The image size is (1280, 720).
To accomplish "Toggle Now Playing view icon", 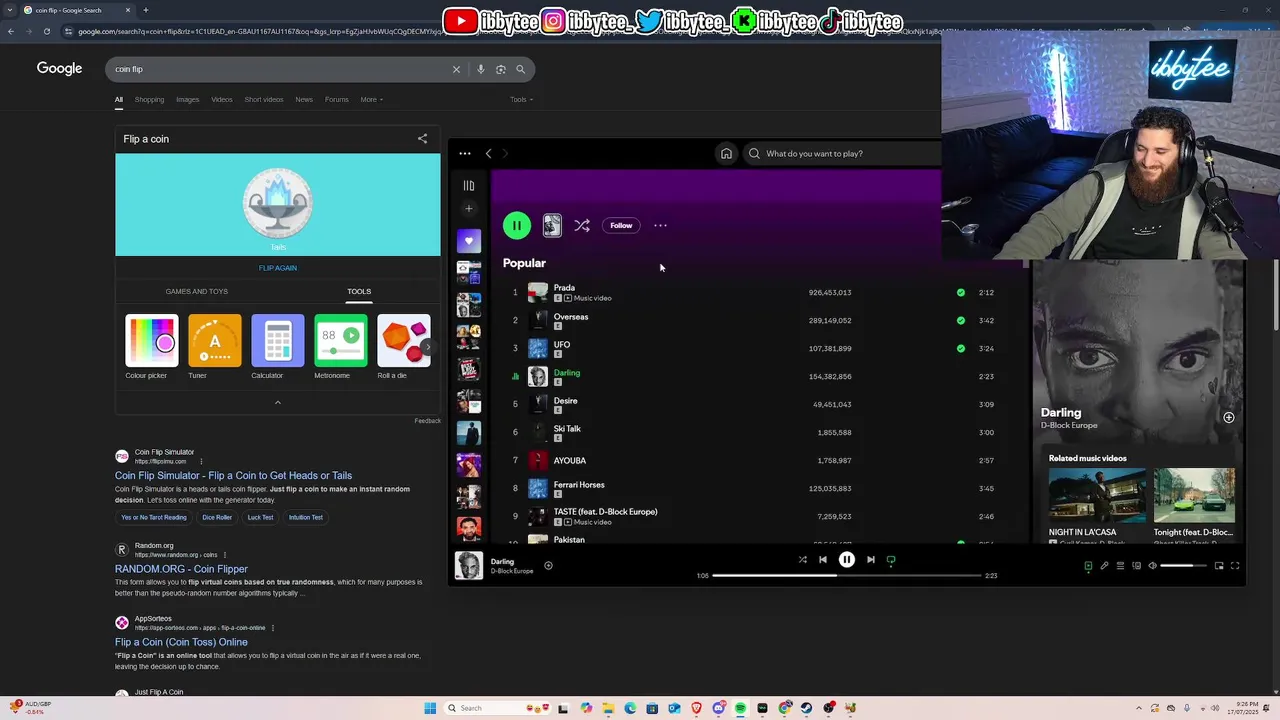I will pos(1088,566).
